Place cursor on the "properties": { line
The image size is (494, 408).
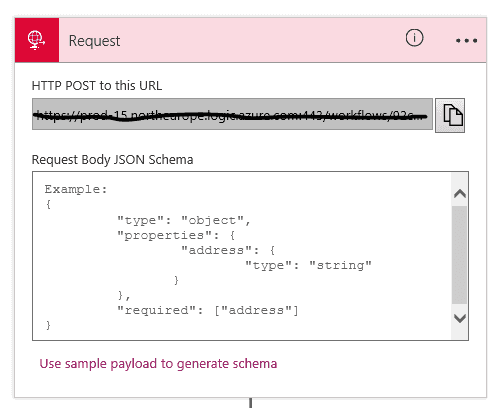click(176, 235)
